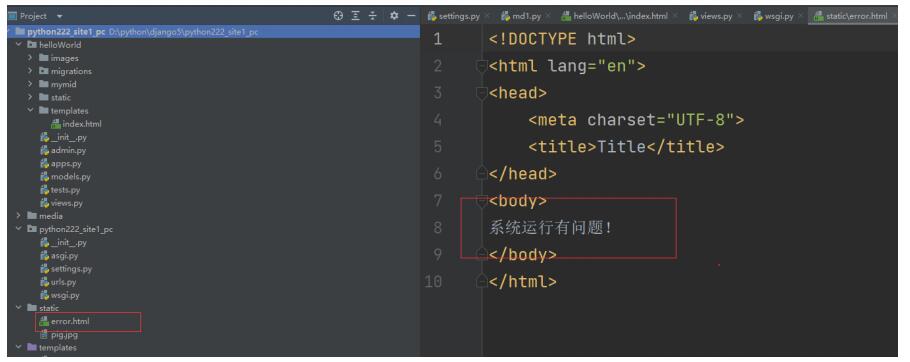910x362 pixels.
Task: Click the Expand All icon in Project panel
Action: pyautogui.click(x=356, y=16)
